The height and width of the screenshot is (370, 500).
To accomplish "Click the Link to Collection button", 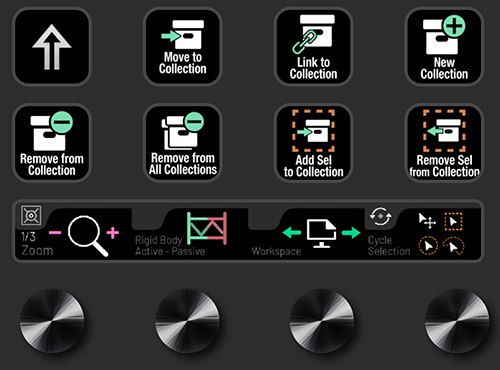I will click(x=313, y=47).
